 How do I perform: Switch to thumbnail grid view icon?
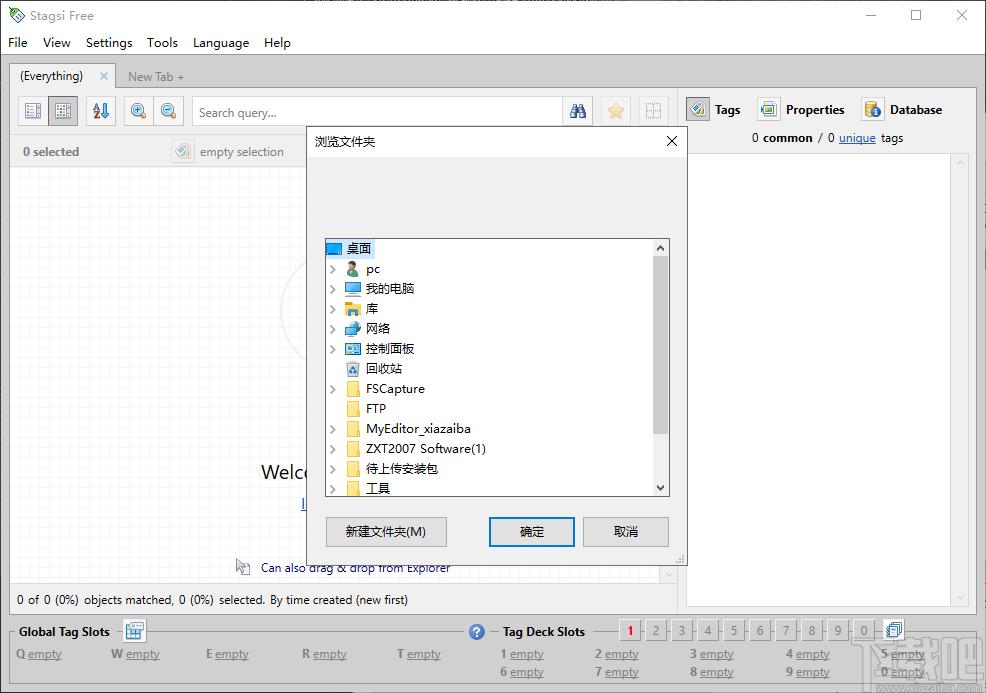63,111
